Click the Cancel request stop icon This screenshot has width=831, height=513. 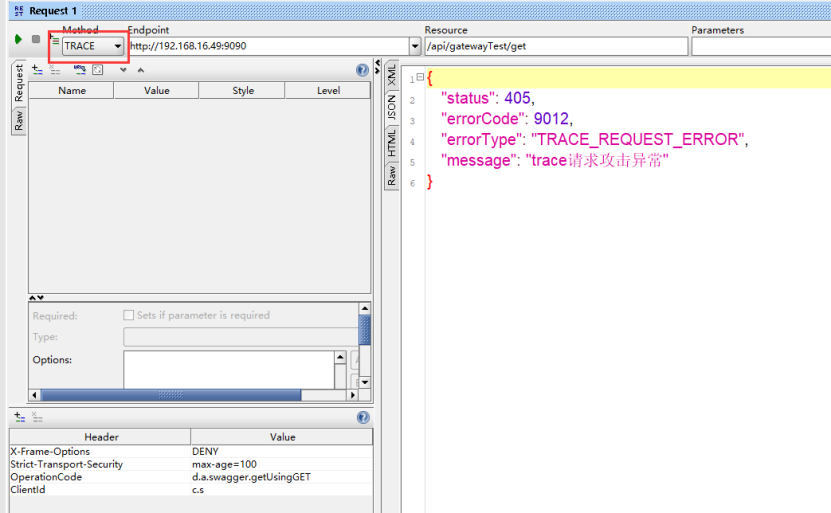[x=36, y=40]
